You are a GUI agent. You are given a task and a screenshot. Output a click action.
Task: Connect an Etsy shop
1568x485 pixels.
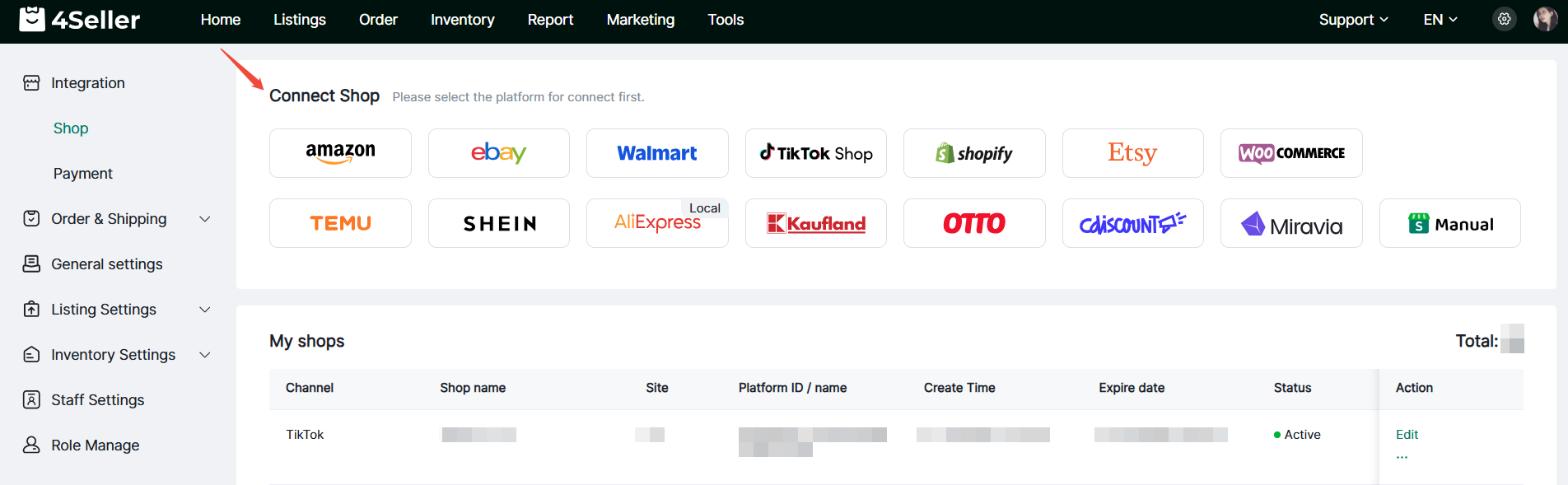[1133, 153]
